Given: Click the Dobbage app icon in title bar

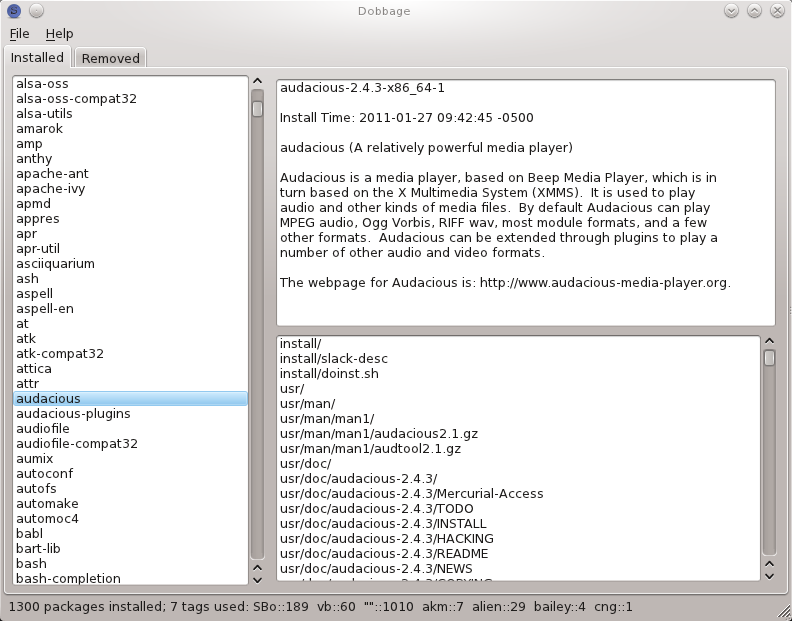Looking at the screenshot, I should pyautogui.click(x=14, y=10).
